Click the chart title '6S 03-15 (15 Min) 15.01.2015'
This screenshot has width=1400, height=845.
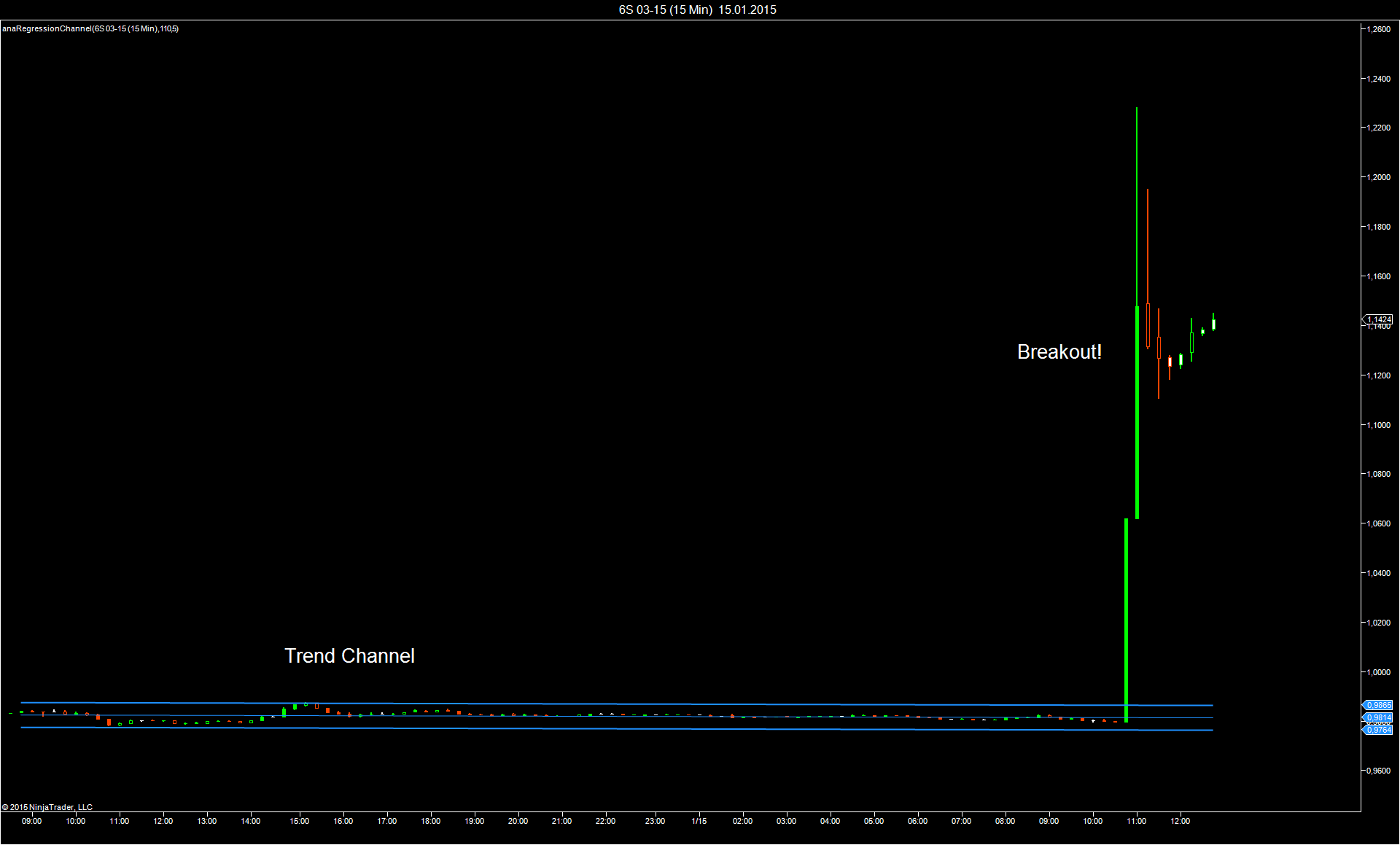[x=697, y=9]
